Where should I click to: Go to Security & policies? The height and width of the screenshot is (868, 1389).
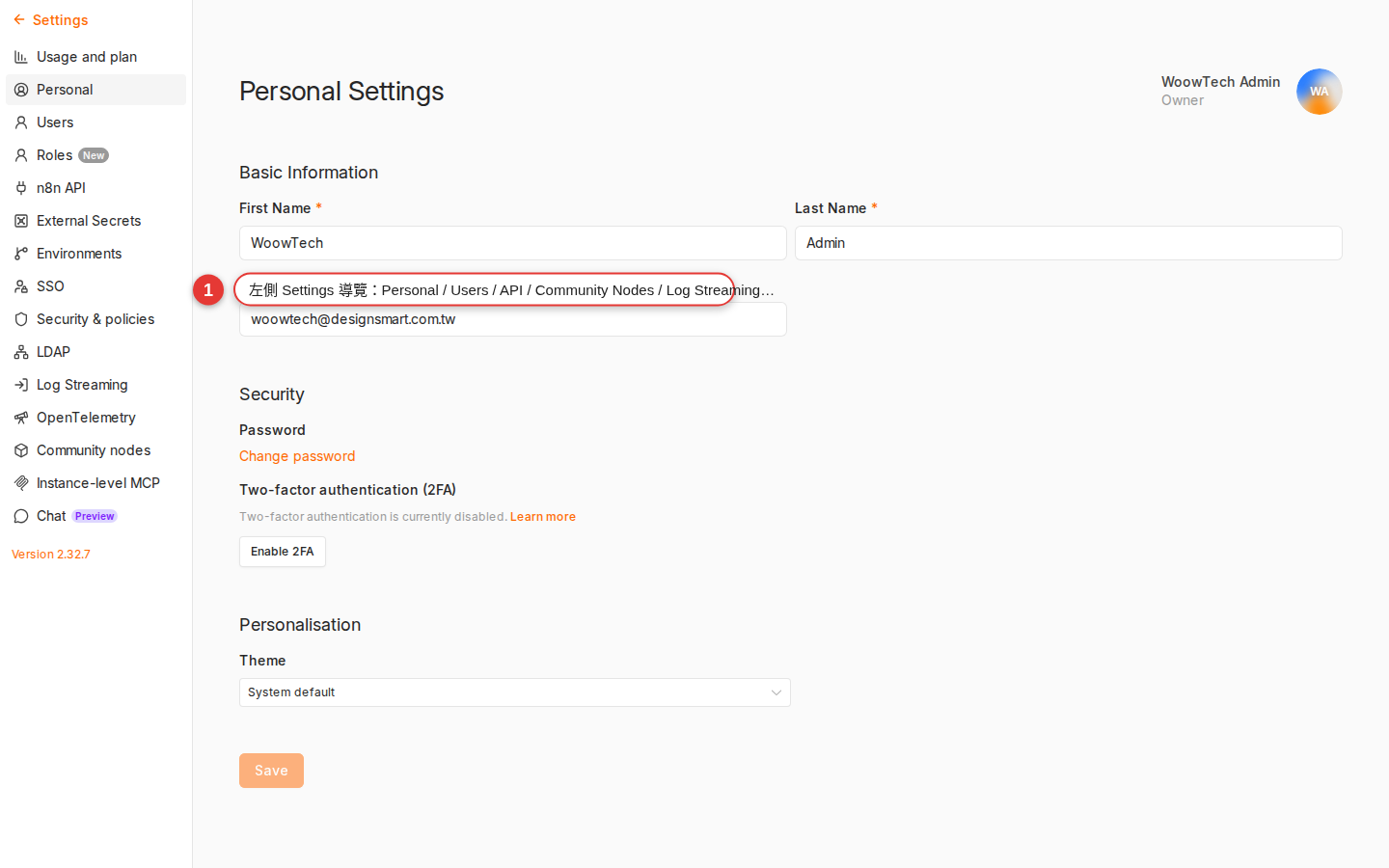point(95,319)
